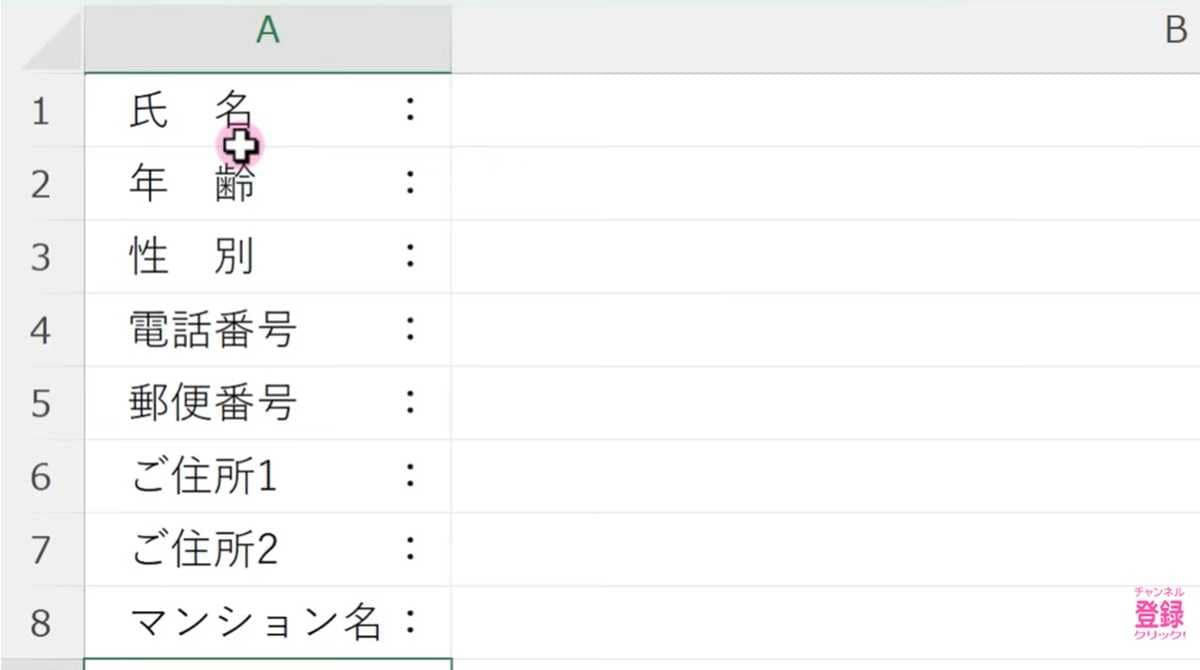Select row 4 by its header
The width and height of the screenshot is (1200, 670).
coord(42,330)
